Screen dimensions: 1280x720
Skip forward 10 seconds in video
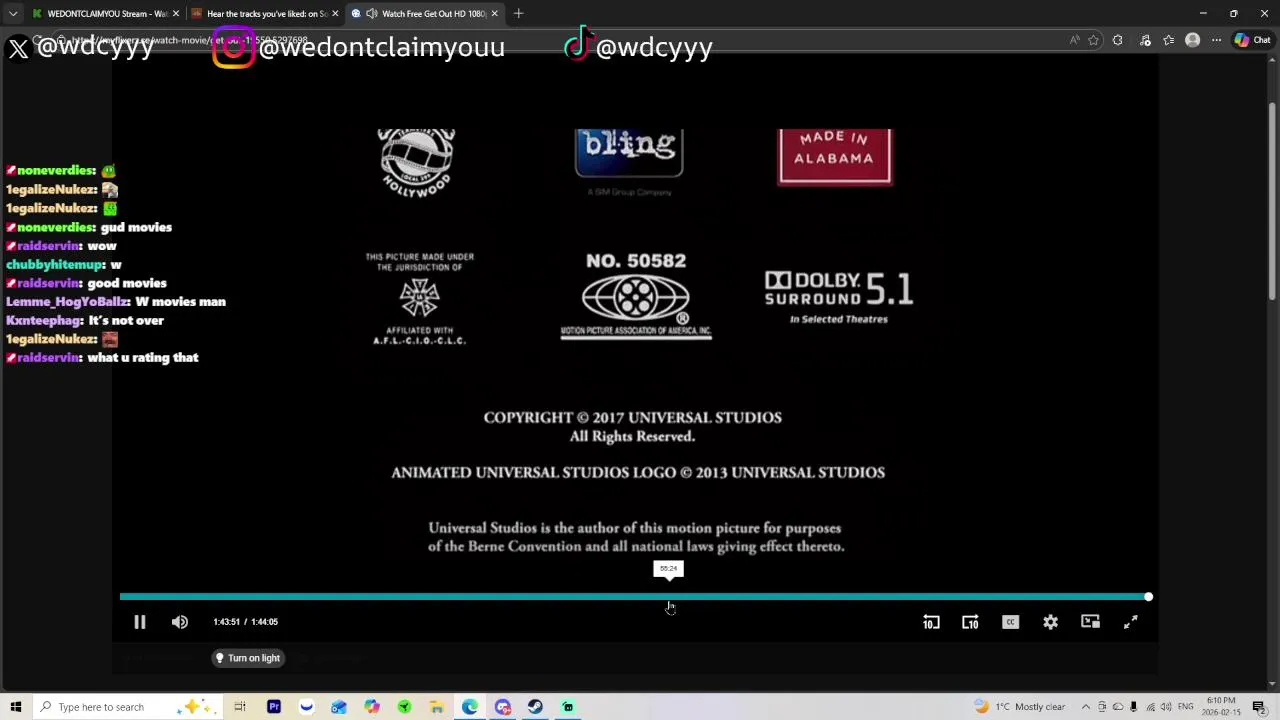coord(970,622)
